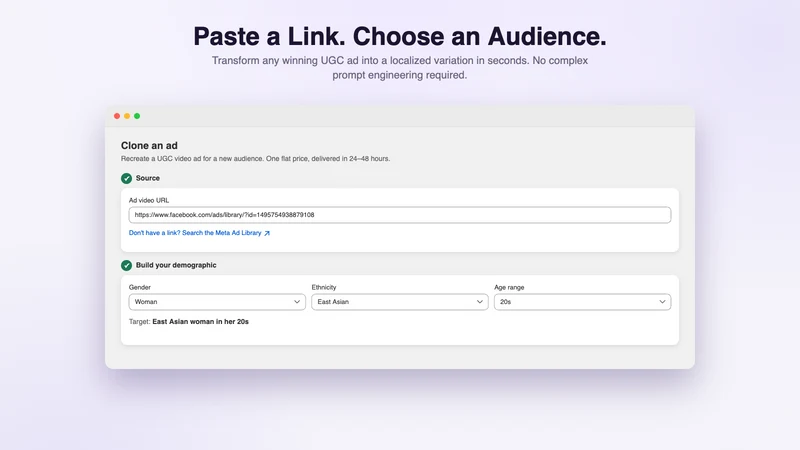Click the 'Ethnicity' field label
Viewport: 800px width, 450px height.
324,287
